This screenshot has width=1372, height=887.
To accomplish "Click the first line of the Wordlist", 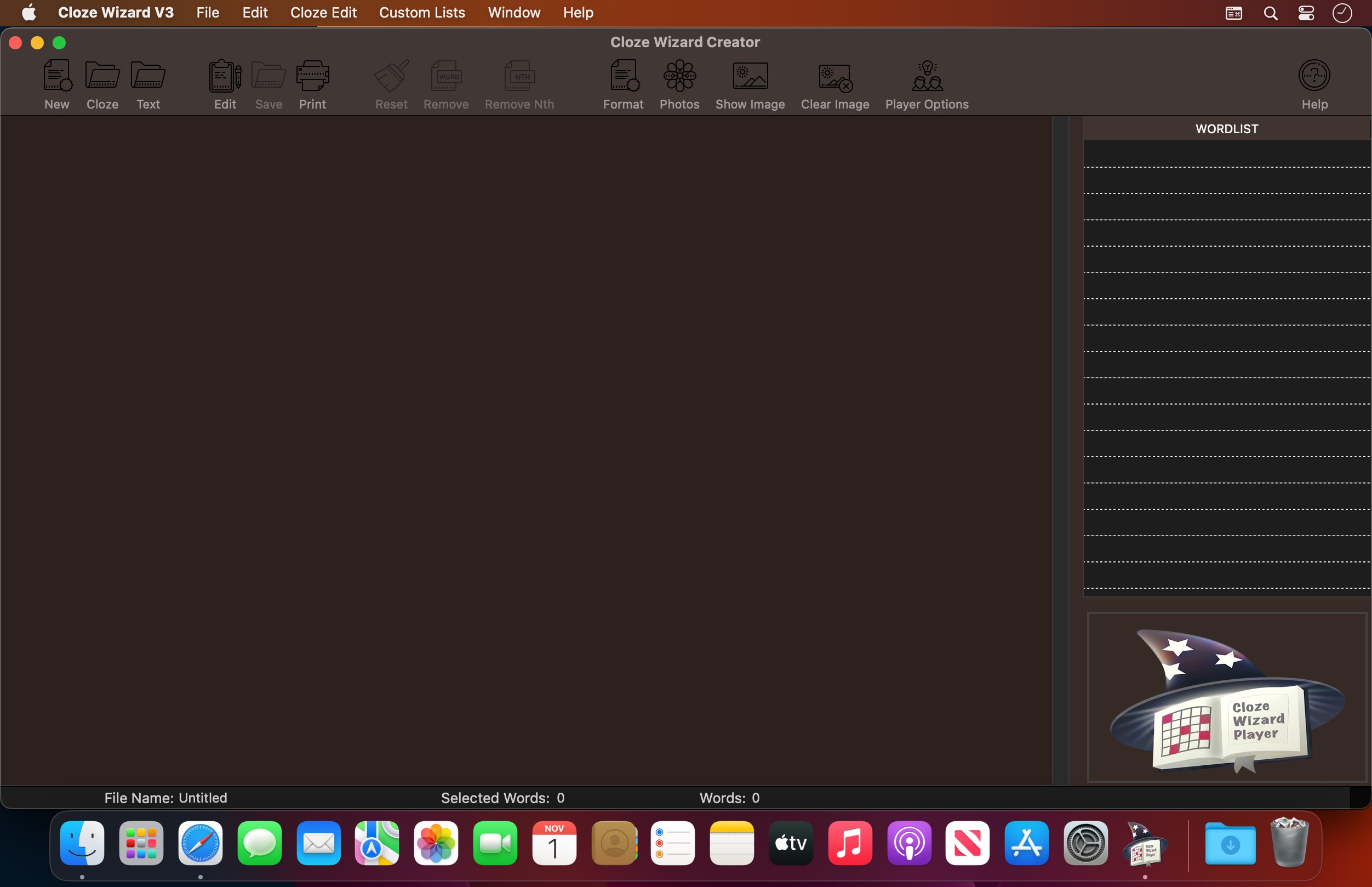I will pyautogui.click(x=1226, y=155).
